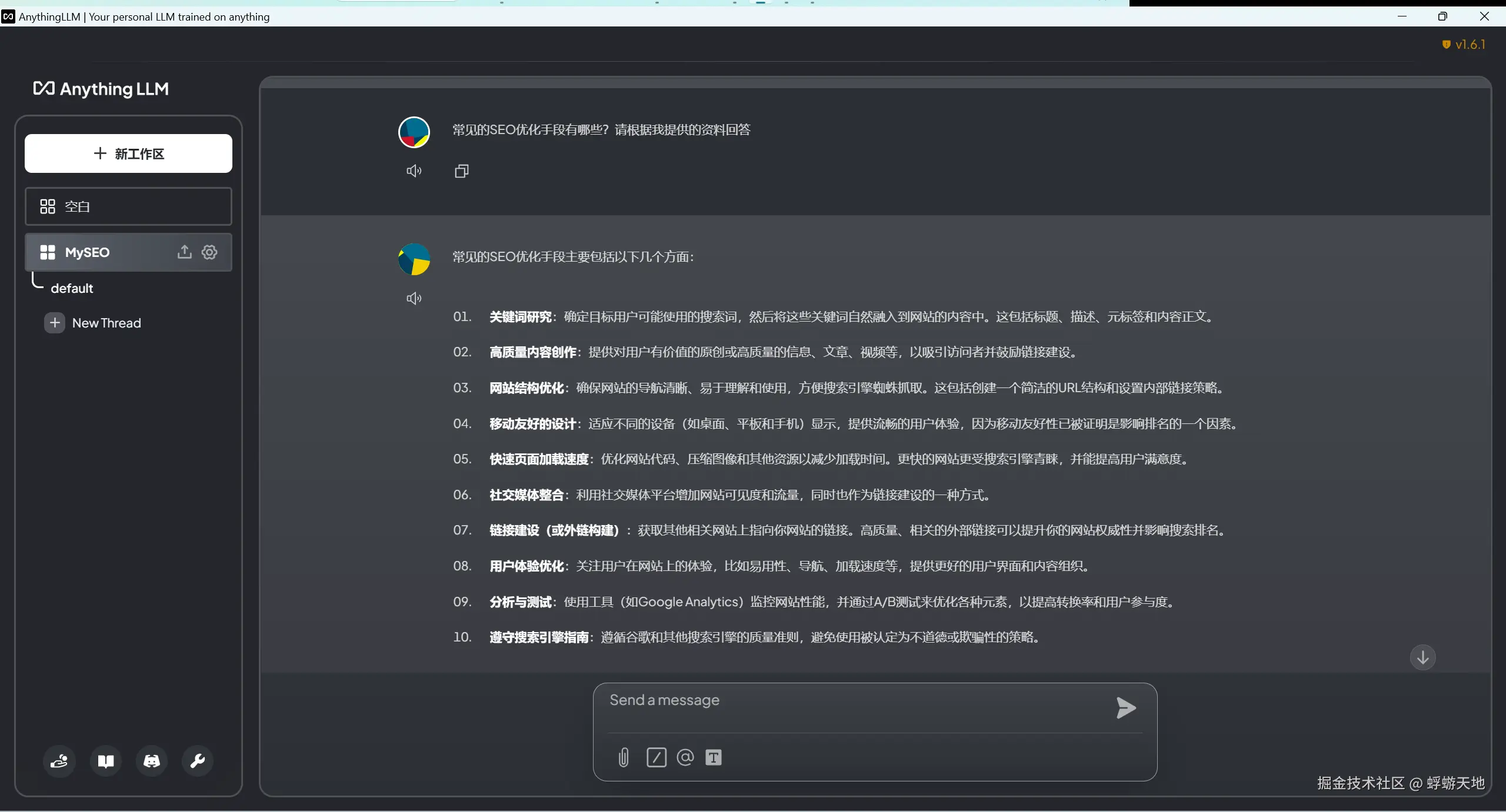The height and width of the screenshot is (812, 1506).
Task: Open the documentation book icon
Action: (105, 761)
